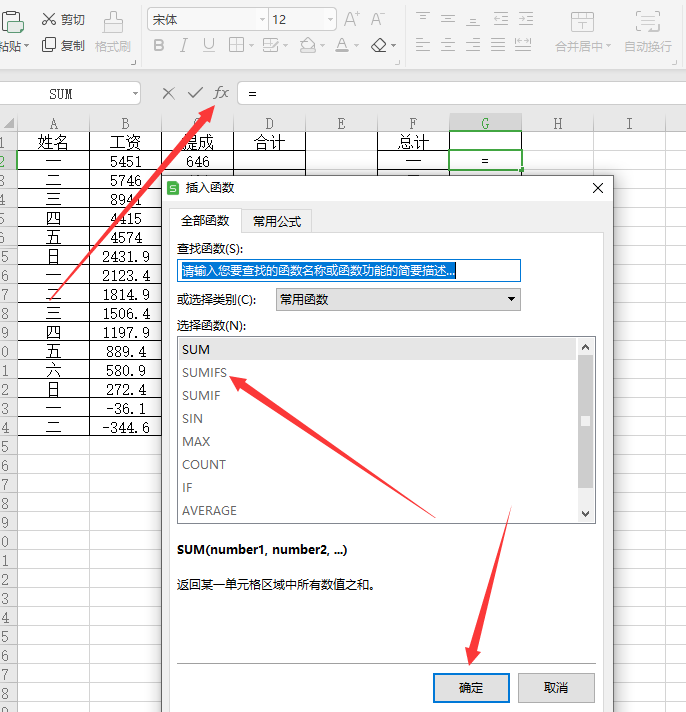The height and width of the screenshot is (712, 686).
Task: Expand the font color dropdown arrow
Action: point(356,45)
